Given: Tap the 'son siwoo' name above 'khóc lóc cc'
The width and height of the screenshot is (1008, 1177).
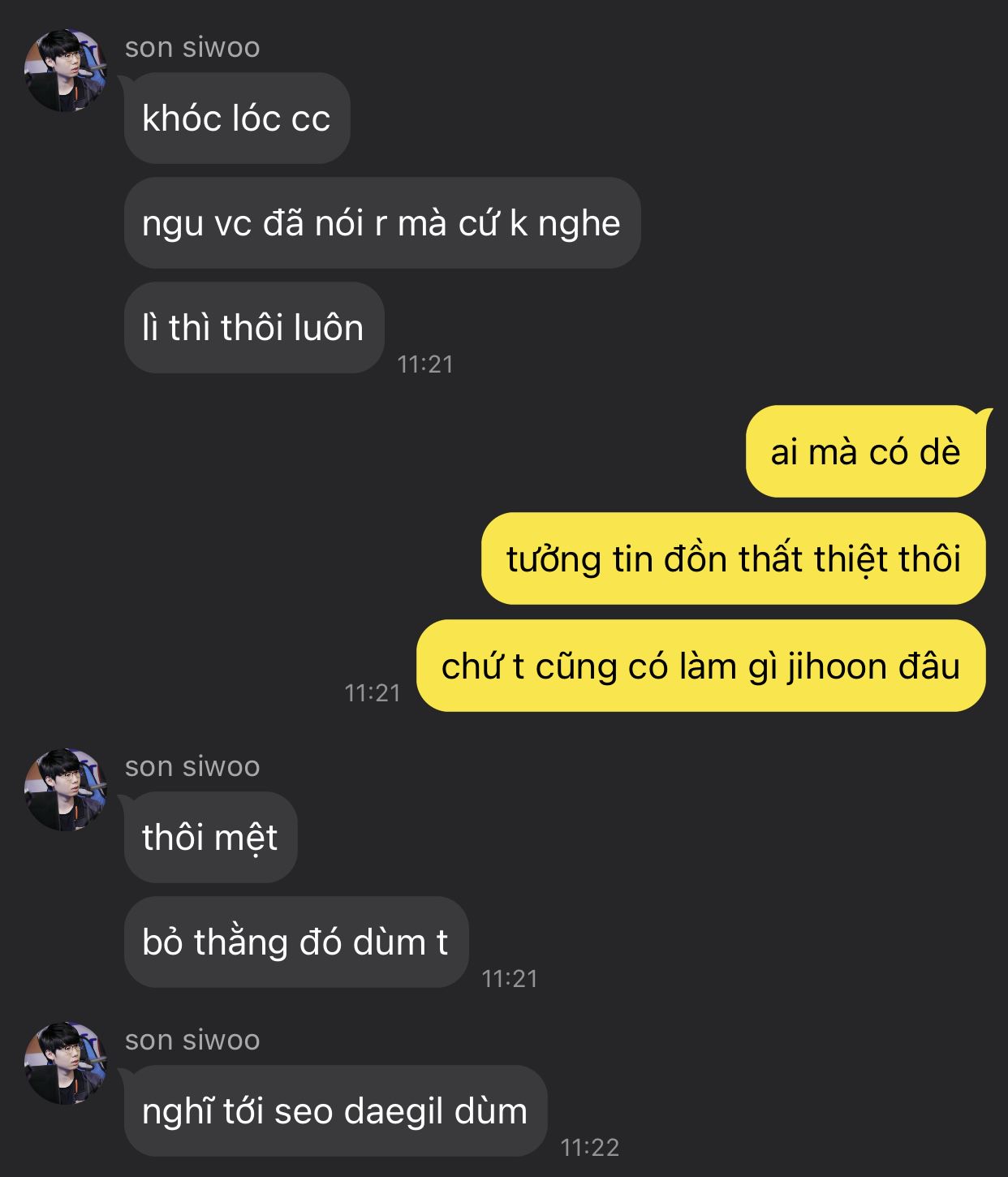Looking at the screenshot, I should coord(192,47).
